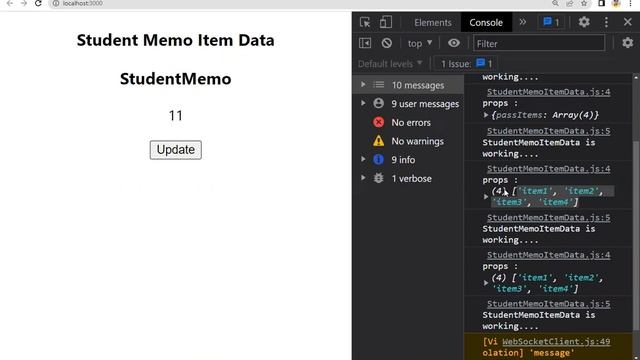Image resolution: width=640 pixels, height=360 pixels.
Task: Clear the console with the clear icon
Action: click(x=387, y=43)
